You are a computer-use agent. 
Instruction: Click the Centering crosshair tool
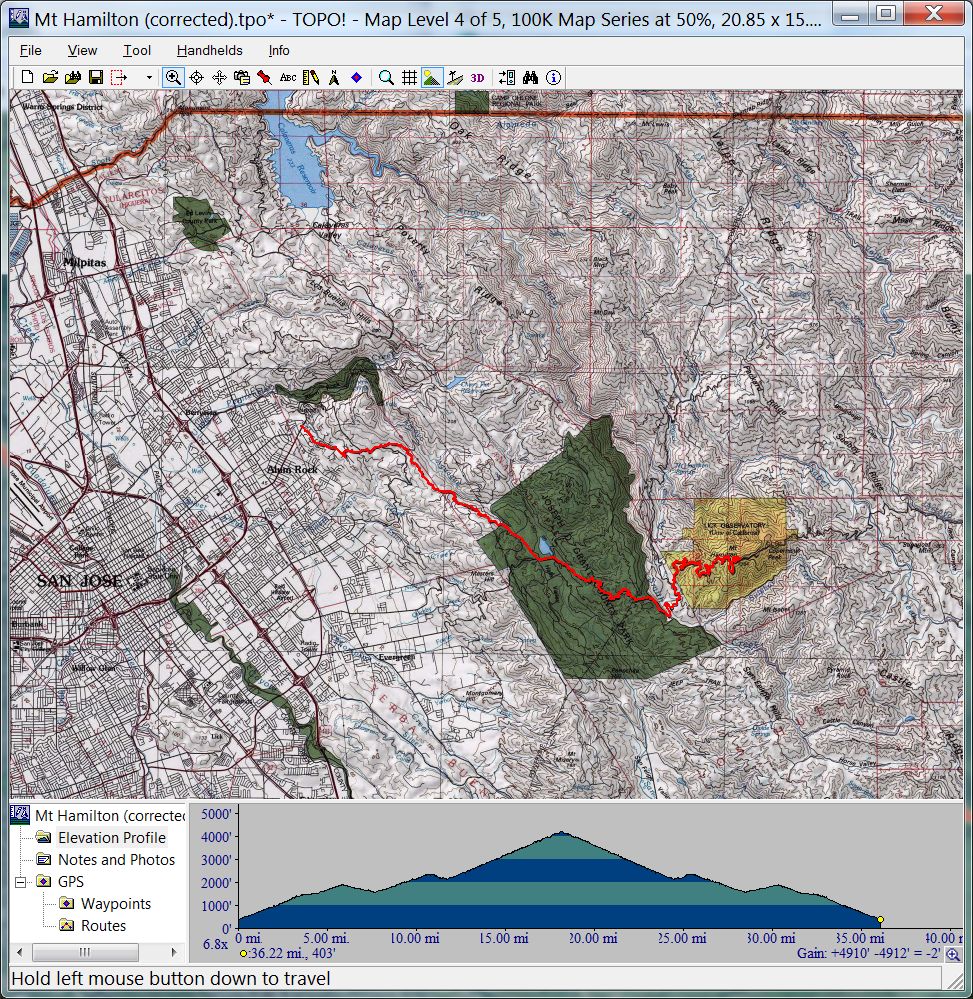(196, 77)
